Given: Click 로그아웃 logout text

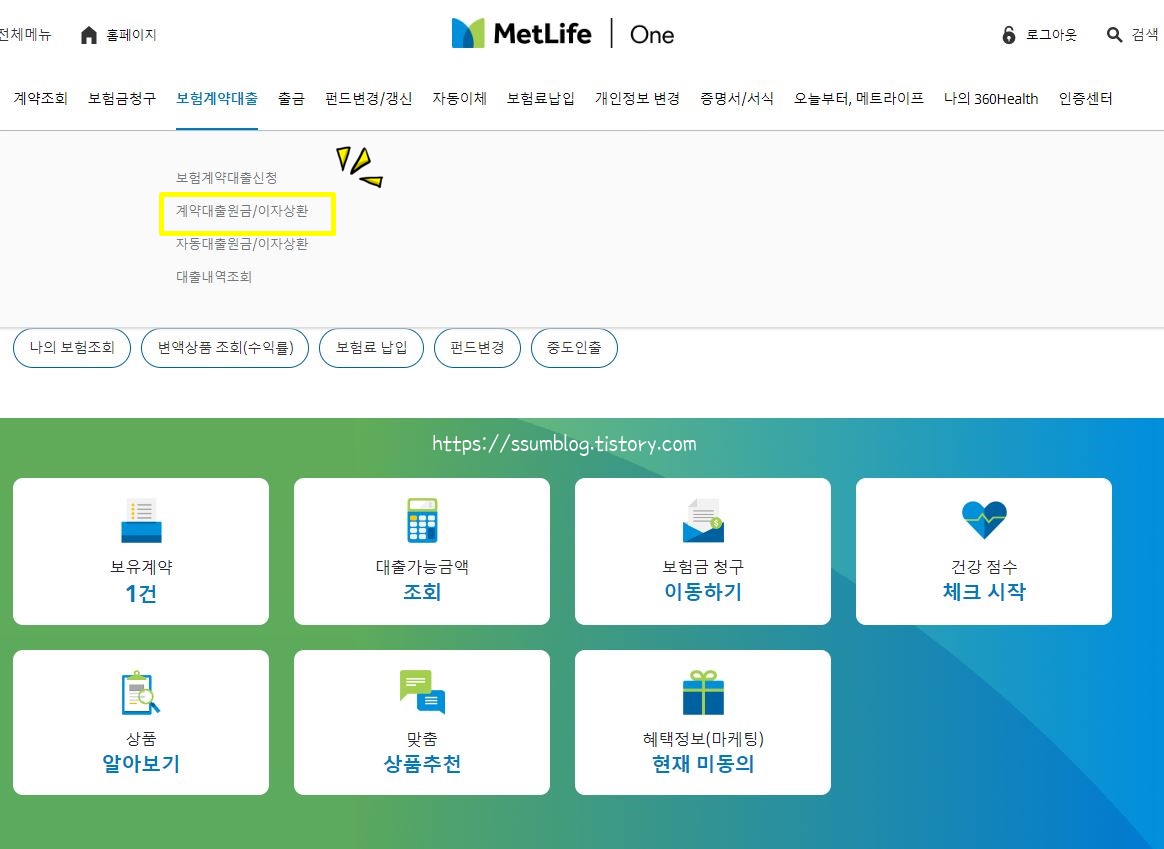Looking at the screenshot, I should [x=1051, y=35].
